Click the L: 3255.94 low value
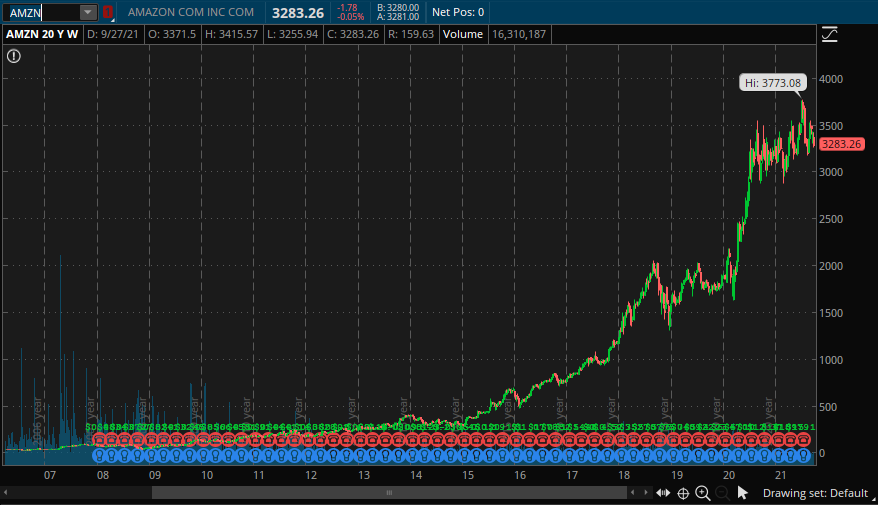Image resolution: width=878 pixels, height=505 pixels. tap(292, 34)
